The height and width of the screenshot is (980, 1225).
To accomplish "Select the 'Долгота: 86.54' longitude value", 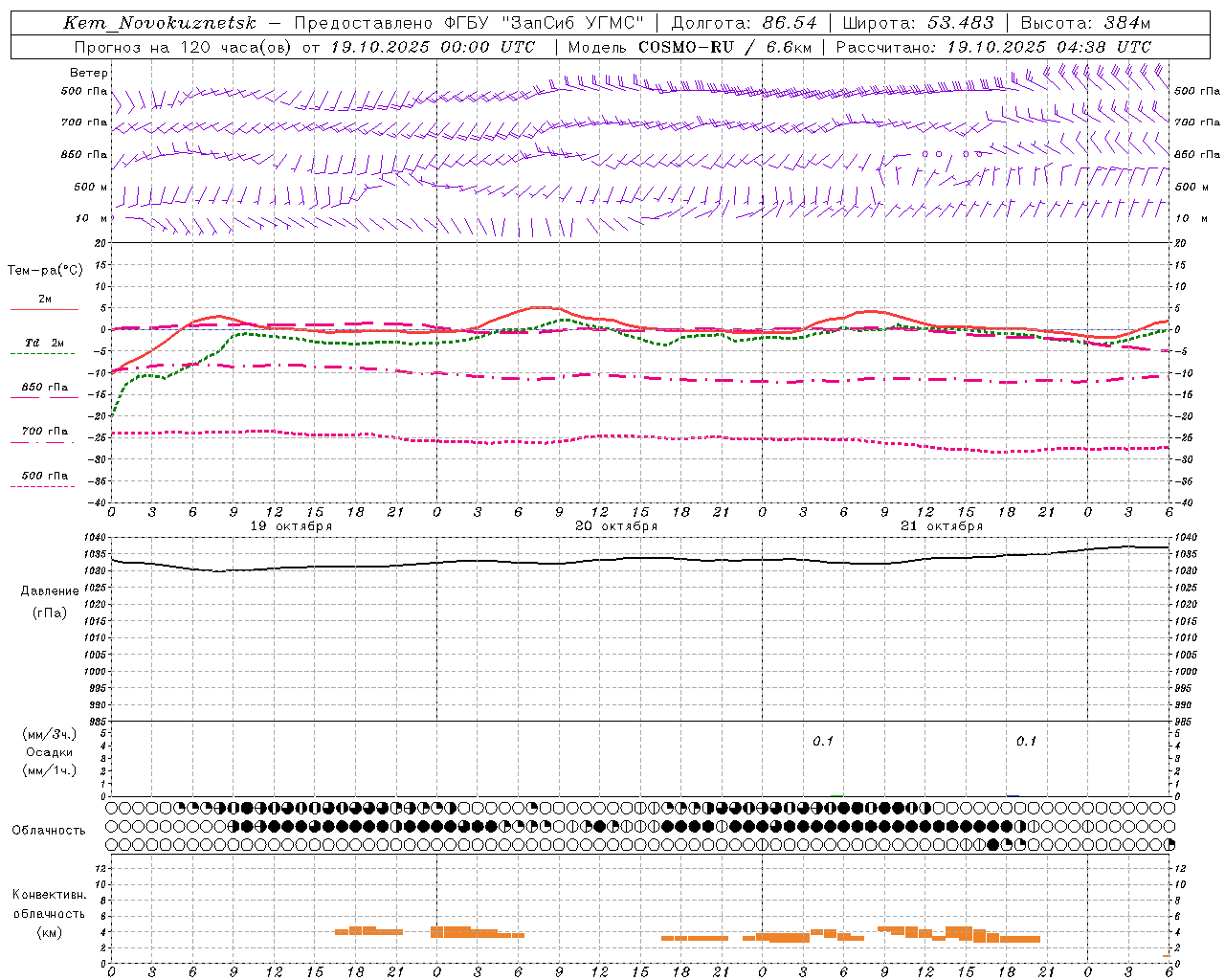I will pyautogui.click(x=744, y=23).
